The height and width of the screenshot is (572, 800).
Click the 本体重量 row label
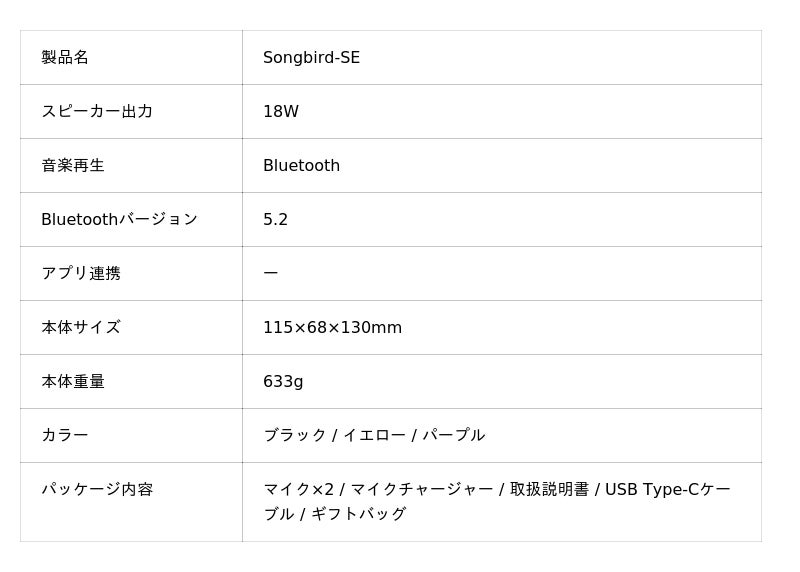(73, 382)
